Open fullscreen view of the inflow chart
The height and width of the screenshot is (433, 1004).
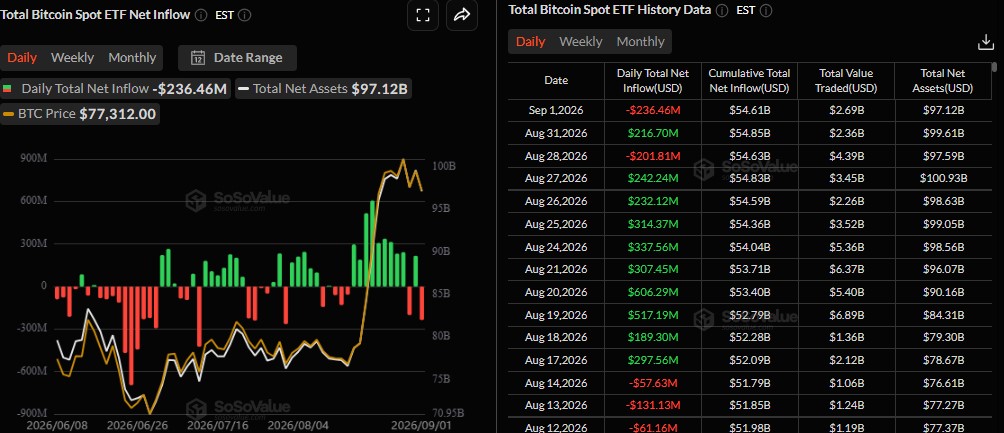coord(423,16)
